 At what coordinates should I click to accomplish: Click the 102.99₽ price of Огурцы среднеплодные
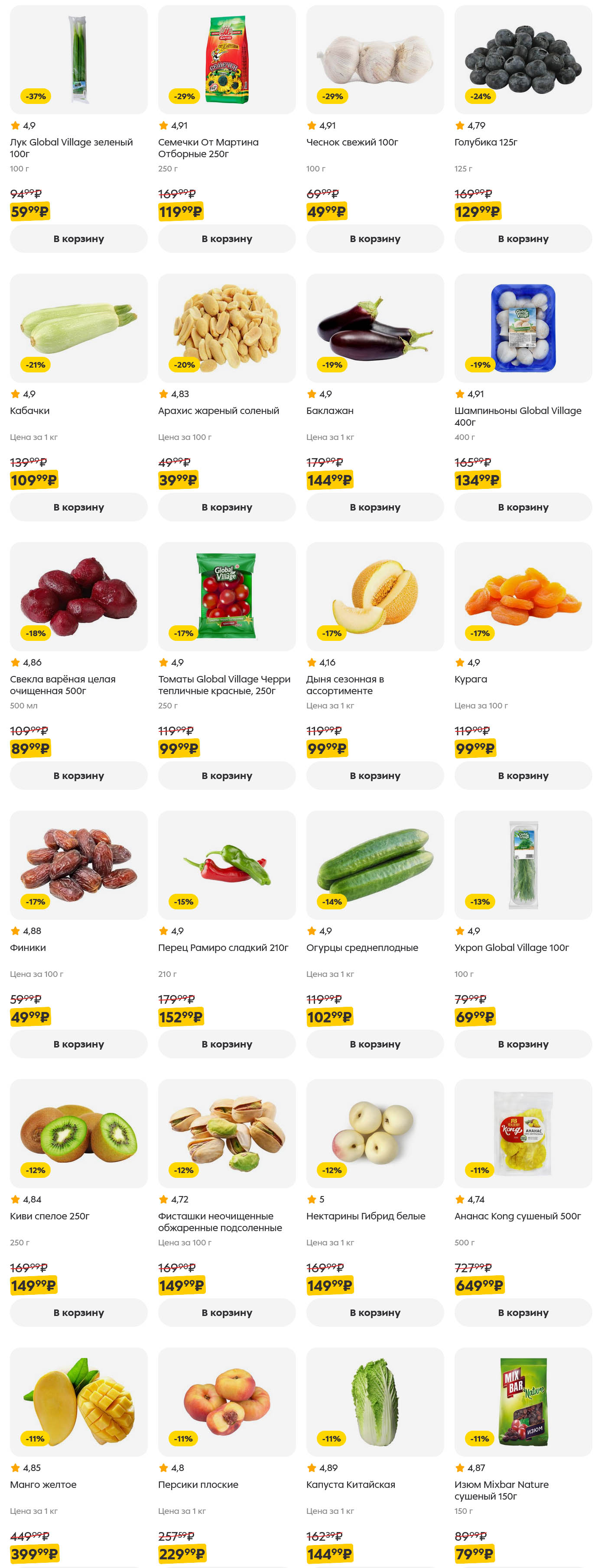[x=329, y=1017]
